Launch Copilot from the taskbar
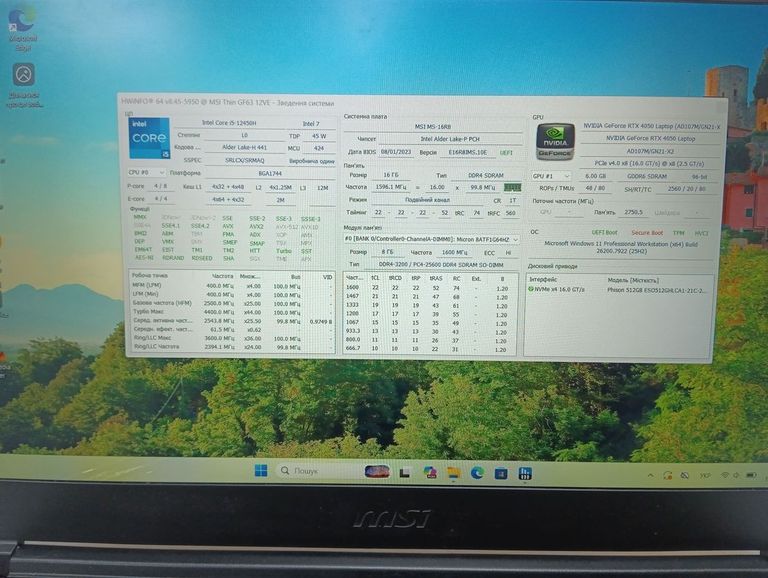The image size is (768, 578). [x=430, y=472]
